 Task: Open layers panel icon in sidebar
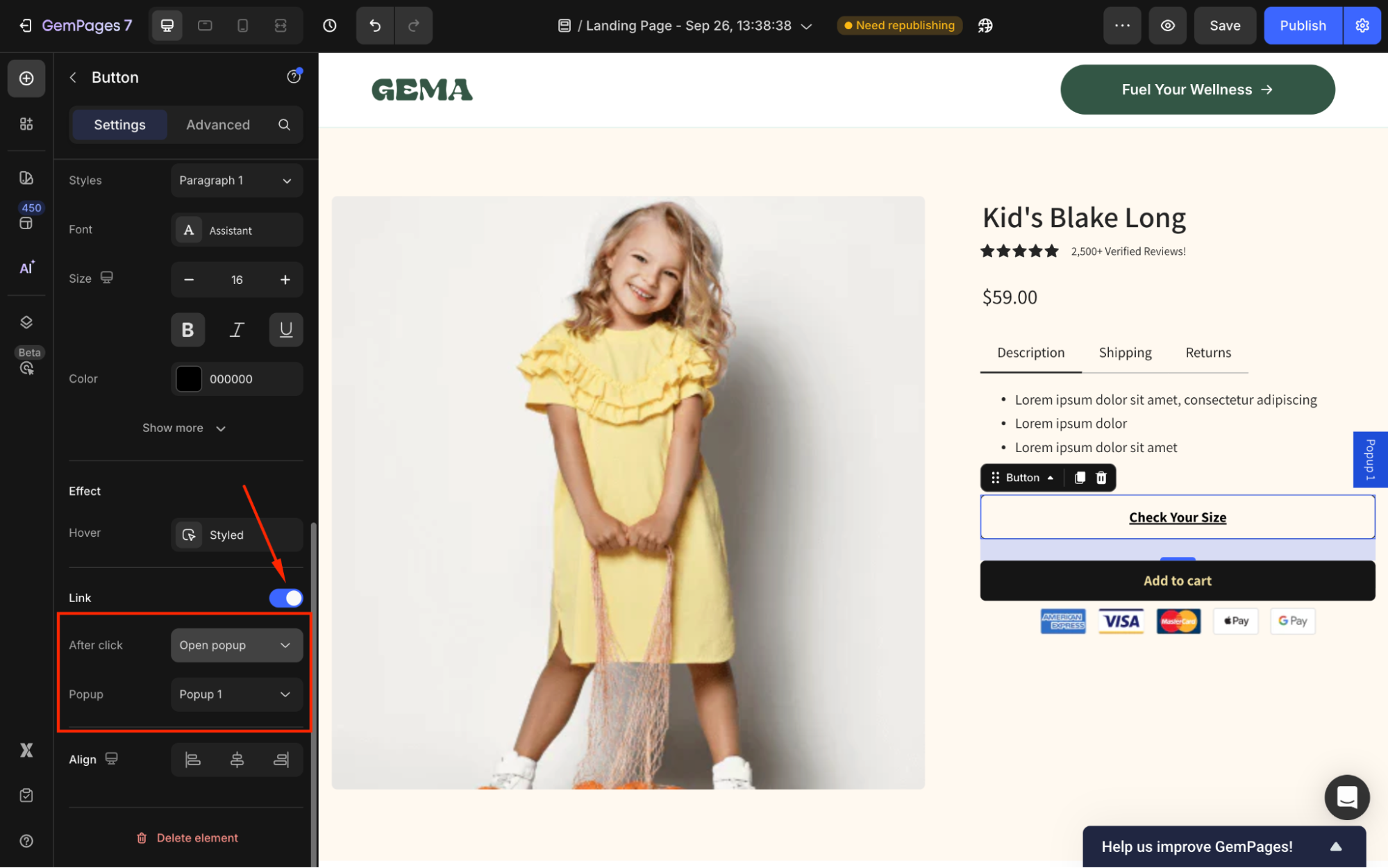pyautogui.click(x=26, y=322)
